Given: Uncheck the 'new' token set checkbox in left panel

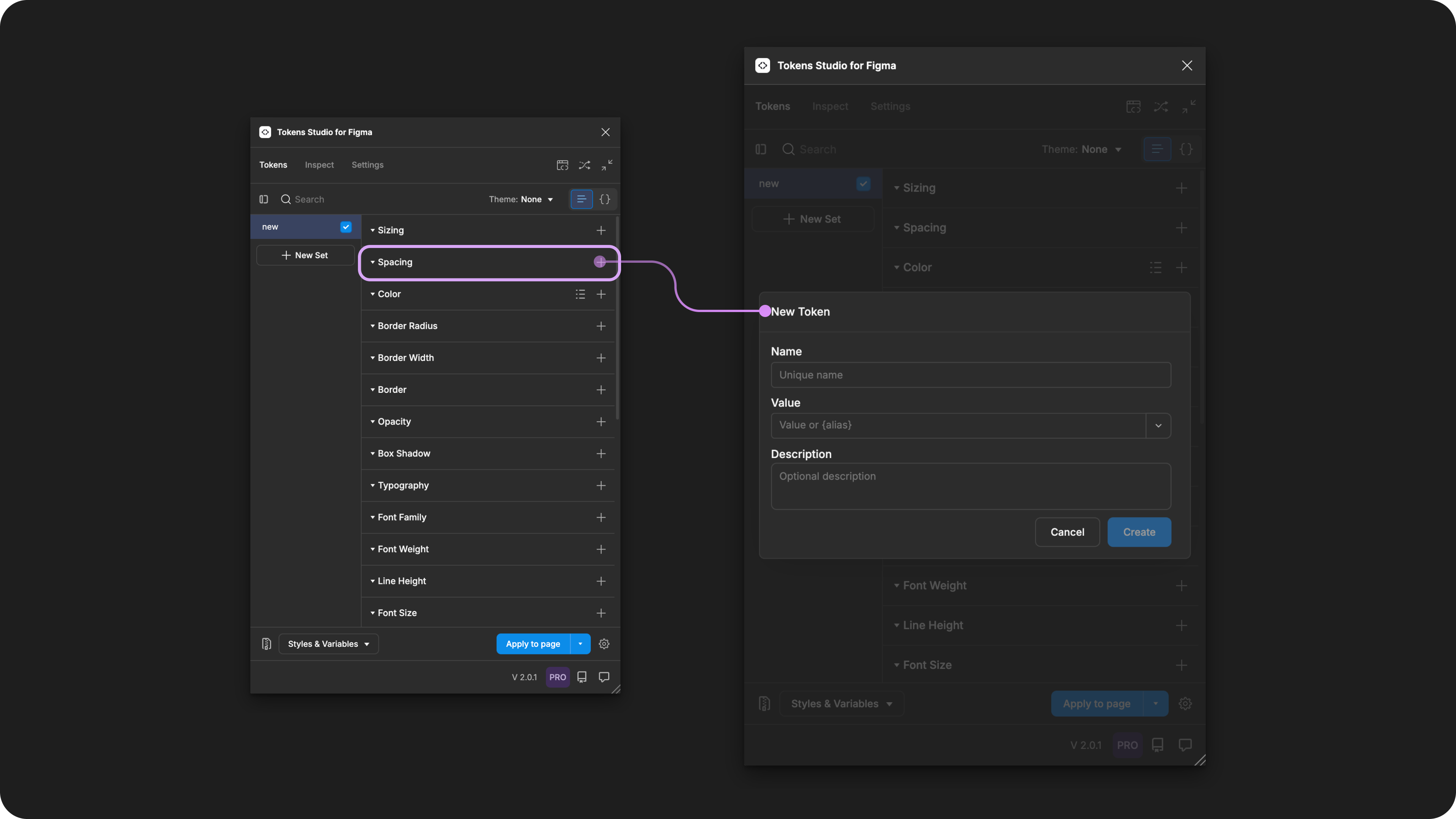Looking at the screenshot, I should pyautogui.click(x=346, y=227).
